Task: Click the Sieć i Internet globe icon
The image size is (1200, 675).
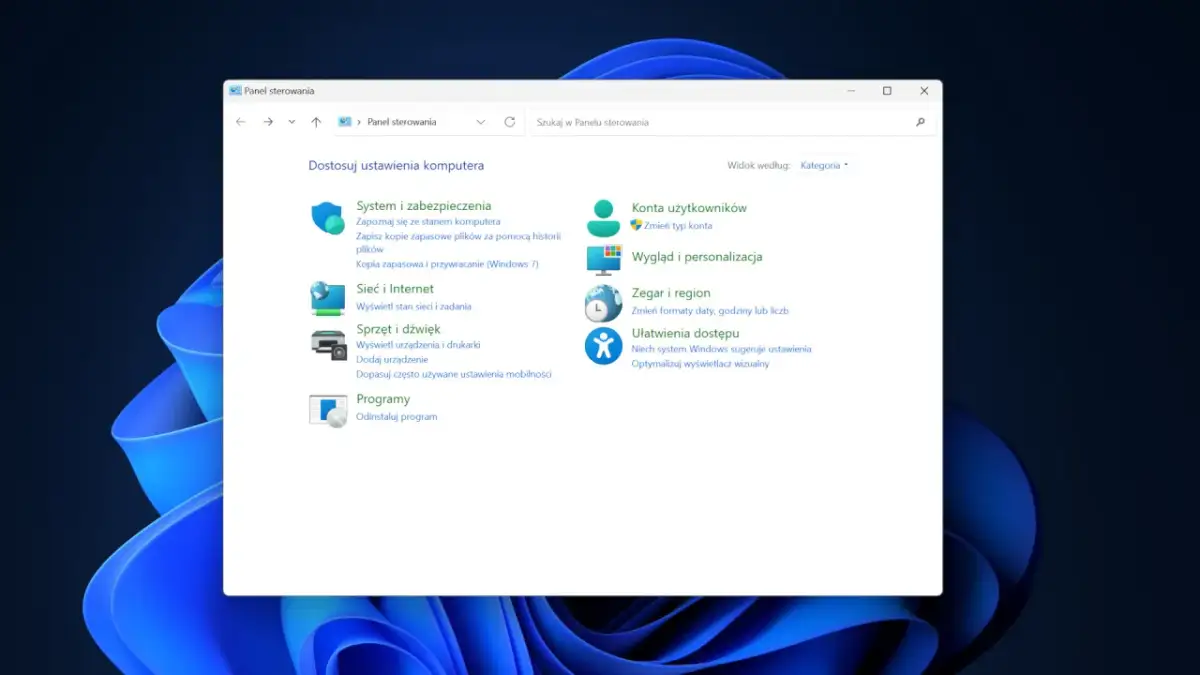Action: (x=327, y=298)
